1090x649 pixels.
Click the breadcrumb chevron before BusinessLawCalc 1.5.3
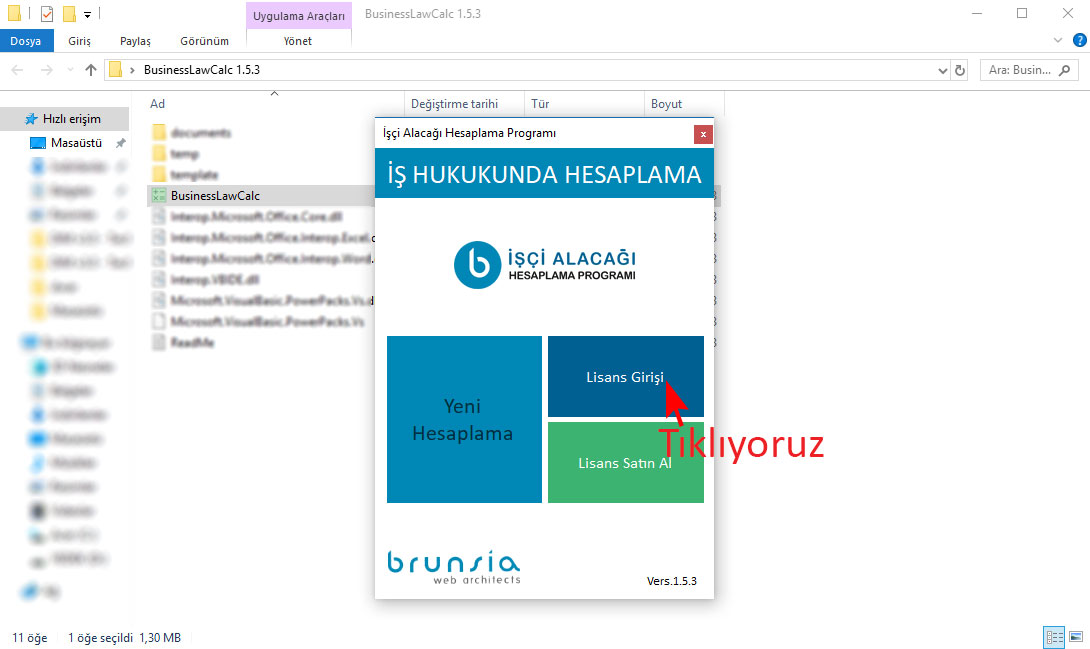pos(132,70)
